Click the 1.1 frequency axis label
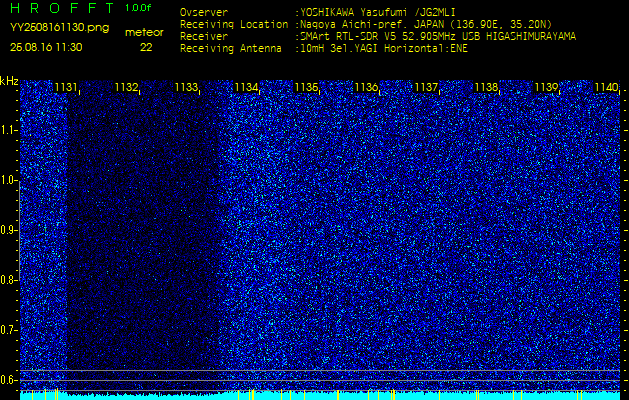Viewport: 629px width, 400px height. (x=8, y=130)
